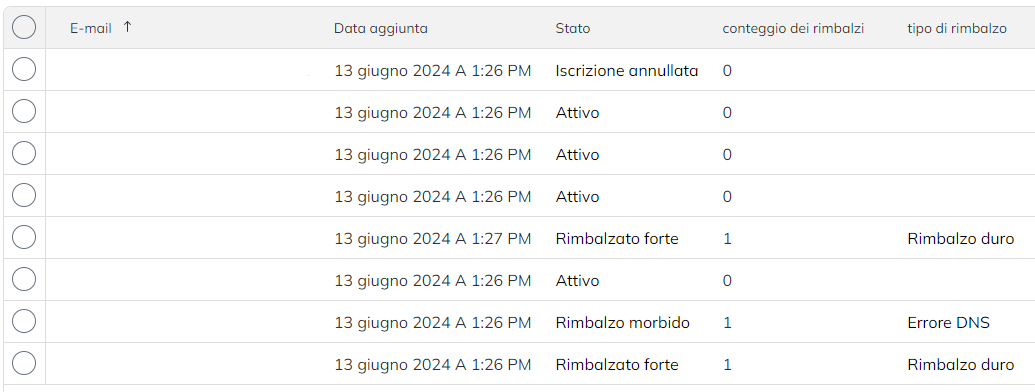Screen dimensions: 1035x392
Task: Sort by the Data aggiunta column
Action: [x=380, y=28]
